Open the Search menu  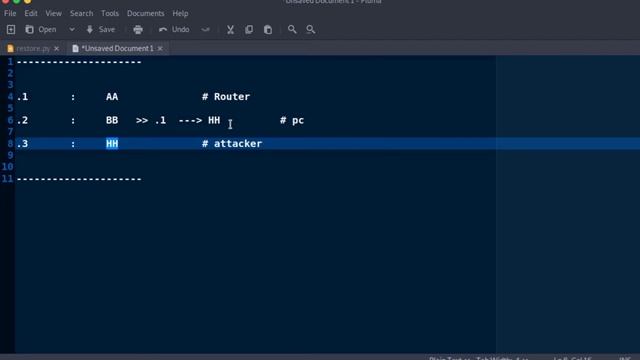tap(81, 13)
